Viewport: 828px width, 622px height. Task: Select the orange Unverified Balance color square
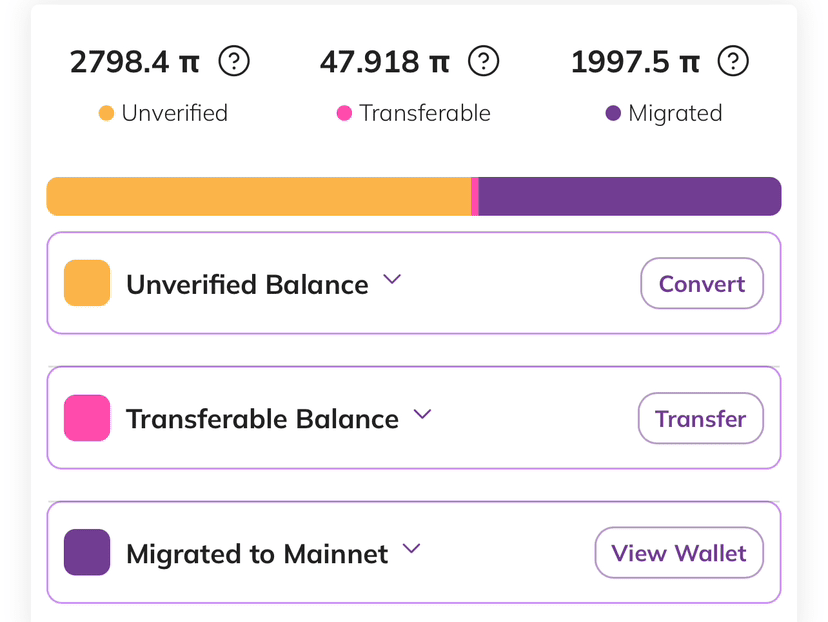point(87,283)
